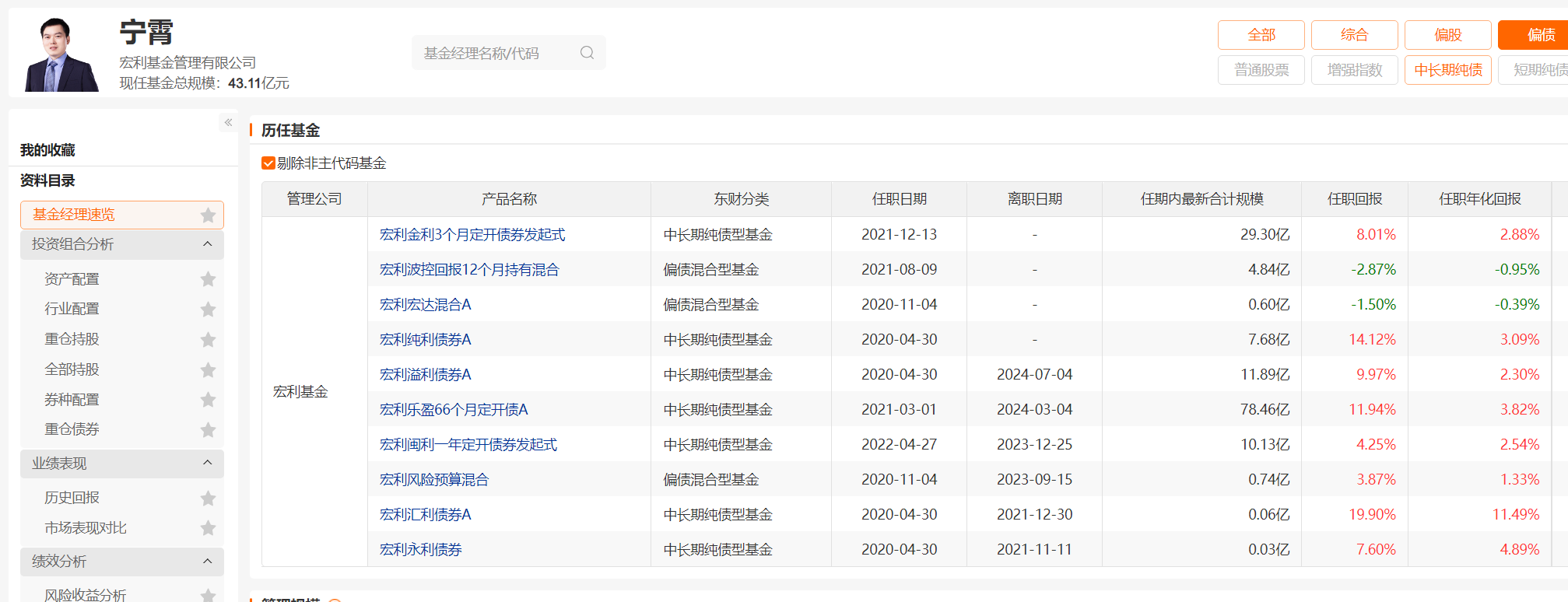
Task: Click star beside 历史回报
Action: click(208, 499)
